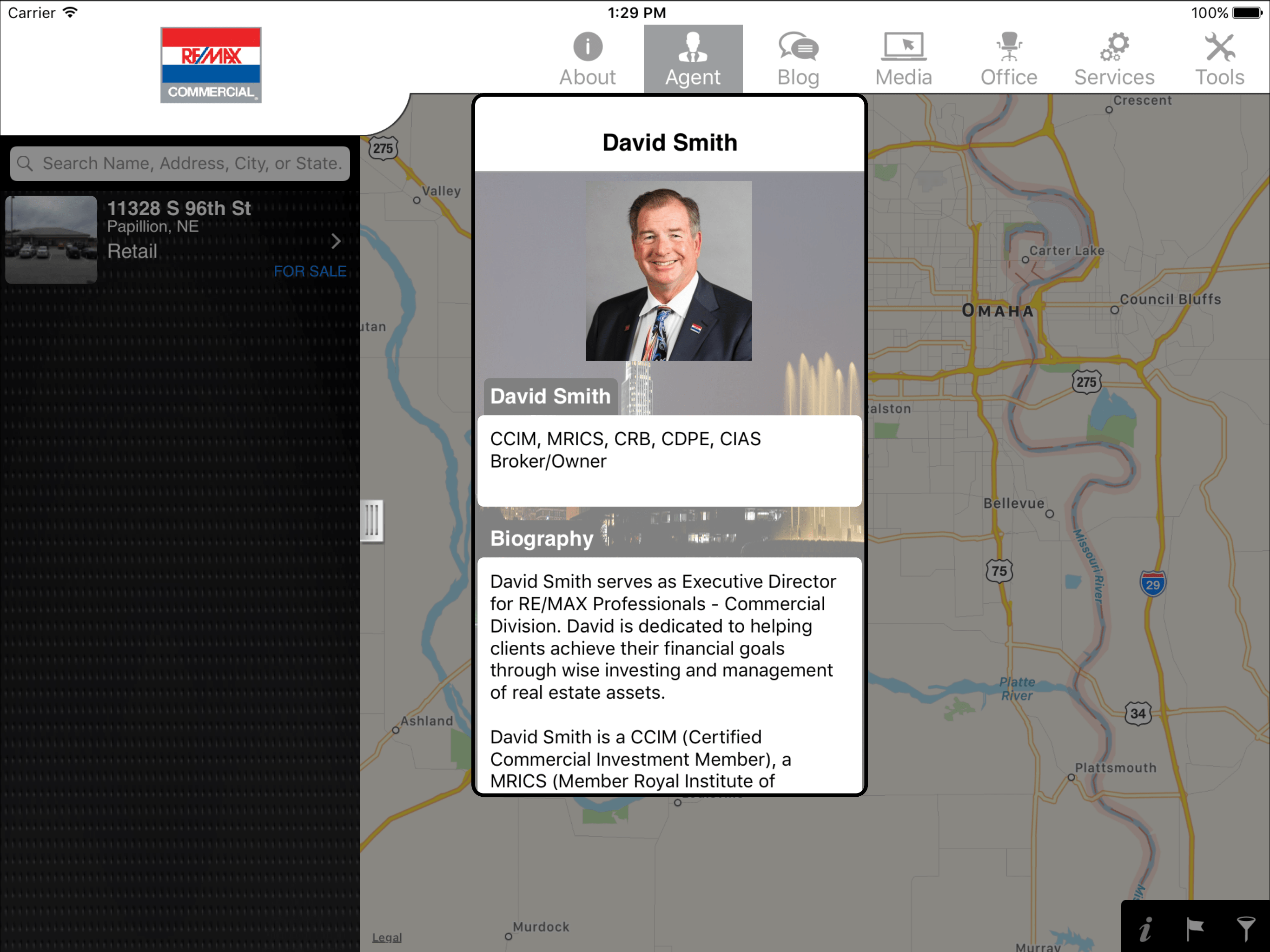The width and height of the screenshot is (1270, 952).
Task: Click the Council Bluffs map label
Action: [1170, 299]
